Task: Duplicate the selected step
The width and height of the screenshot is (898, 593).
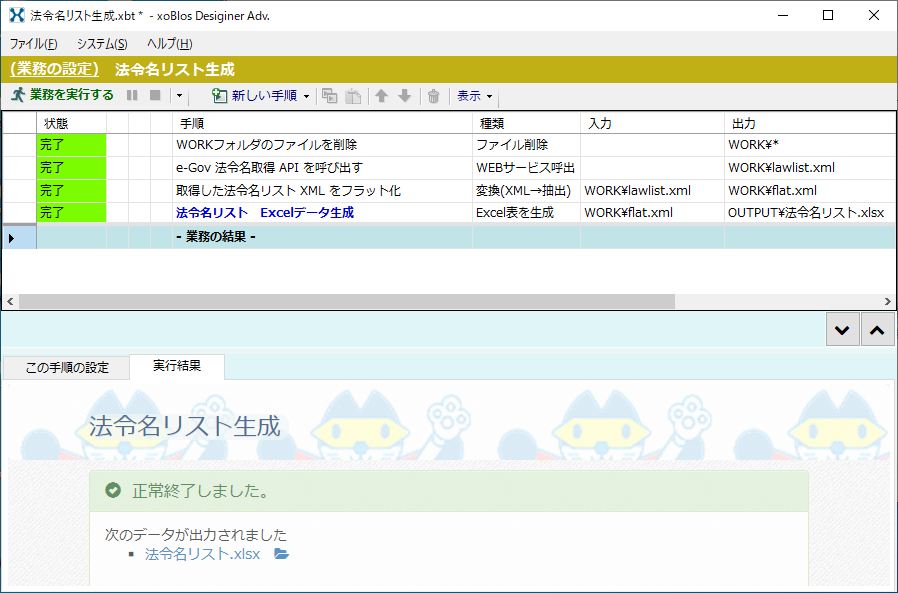Action: pyautogui.click(x=329, y=96)
